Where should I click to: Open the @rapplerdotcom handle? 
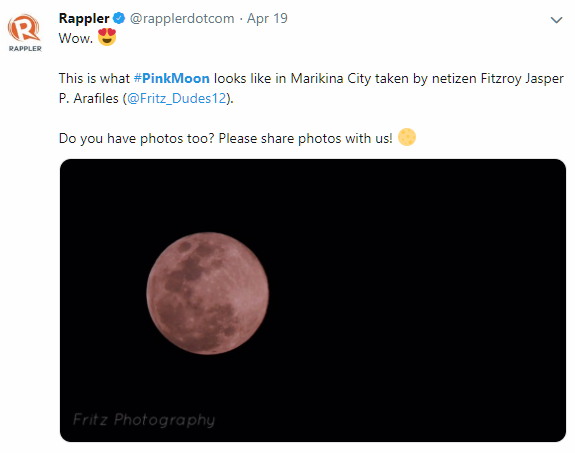click(x=182, y=18)
